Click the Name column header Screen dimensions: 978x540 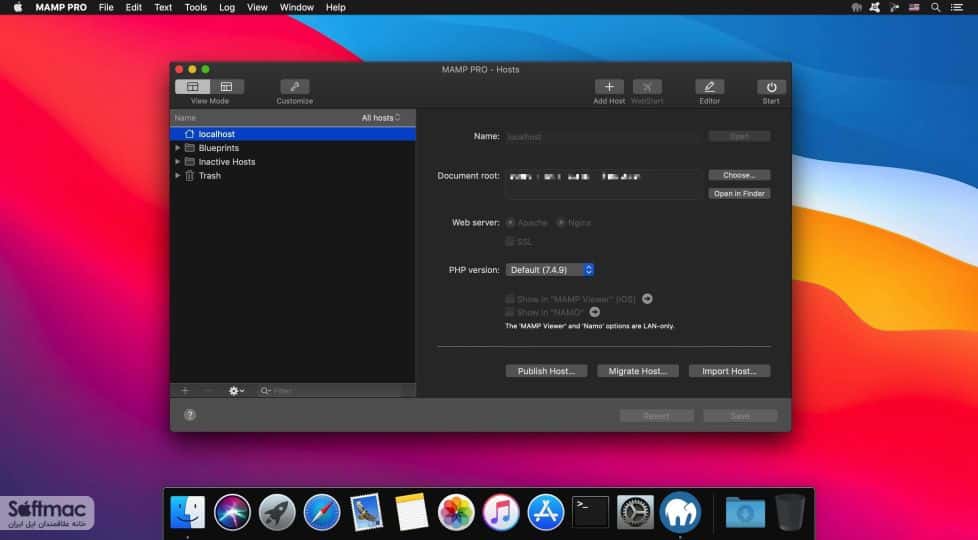pyautogui.click(x=185, y=117)
